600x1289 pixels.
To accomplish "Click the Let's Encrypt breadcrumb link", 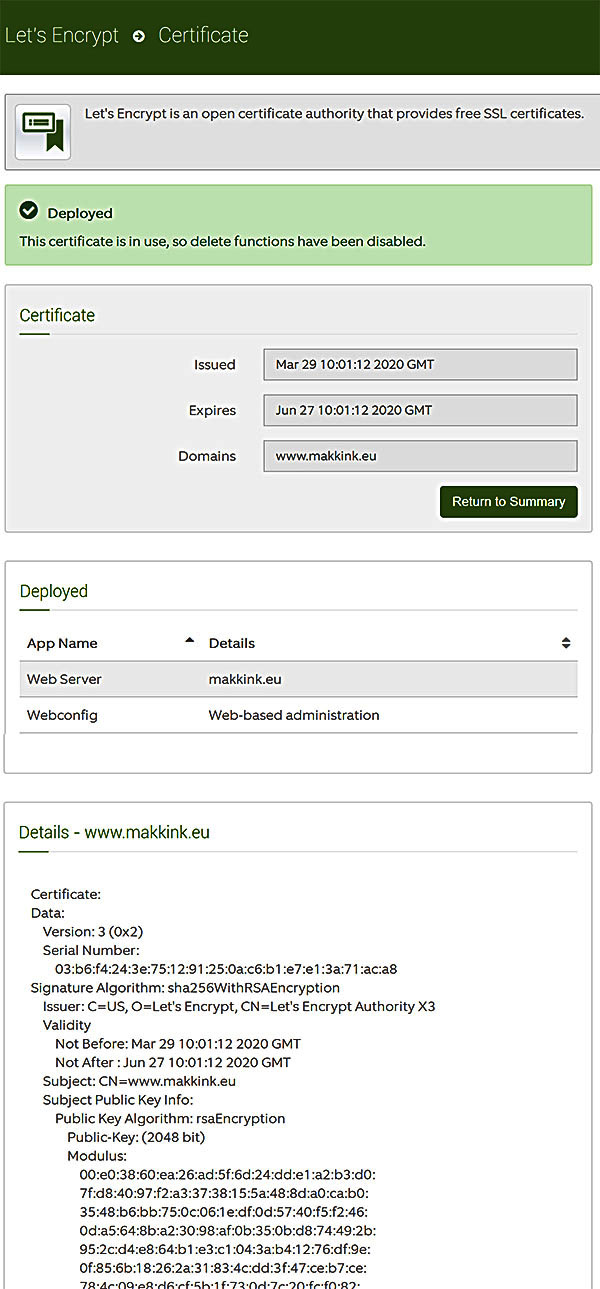I will (x=62, y=35).
